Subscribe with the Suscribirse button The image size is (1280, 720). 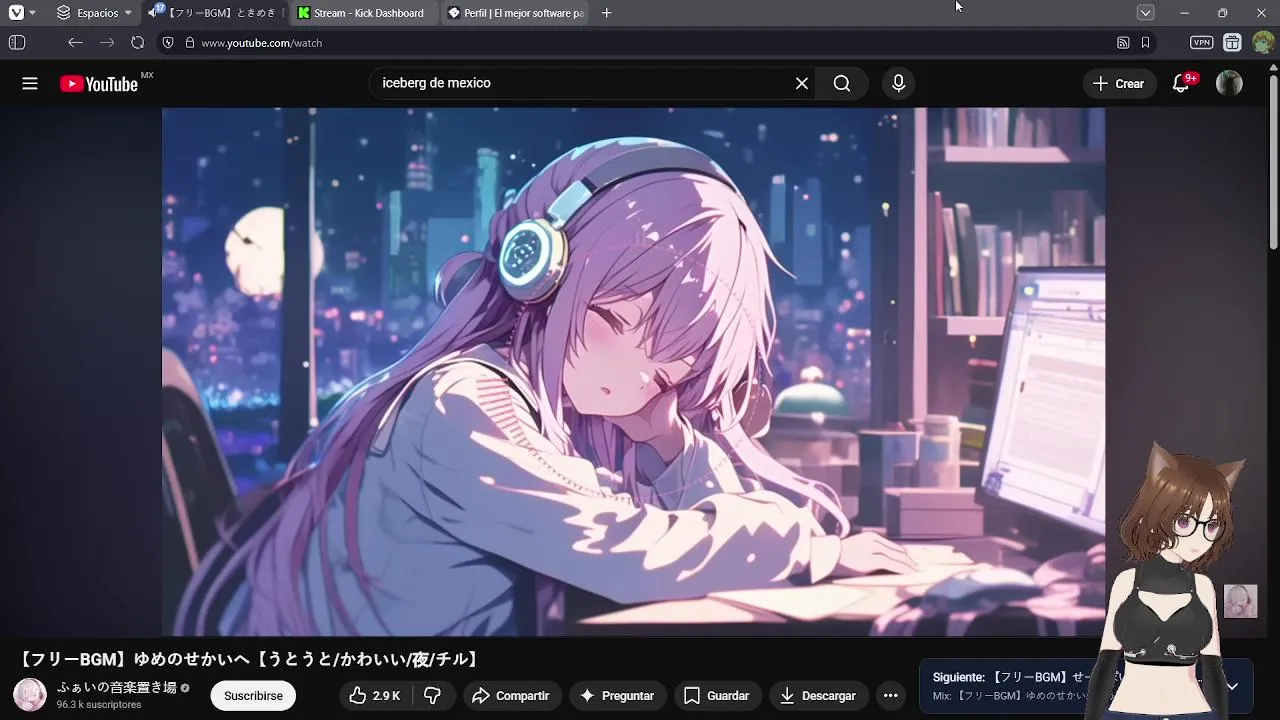(x=253, y=696)
